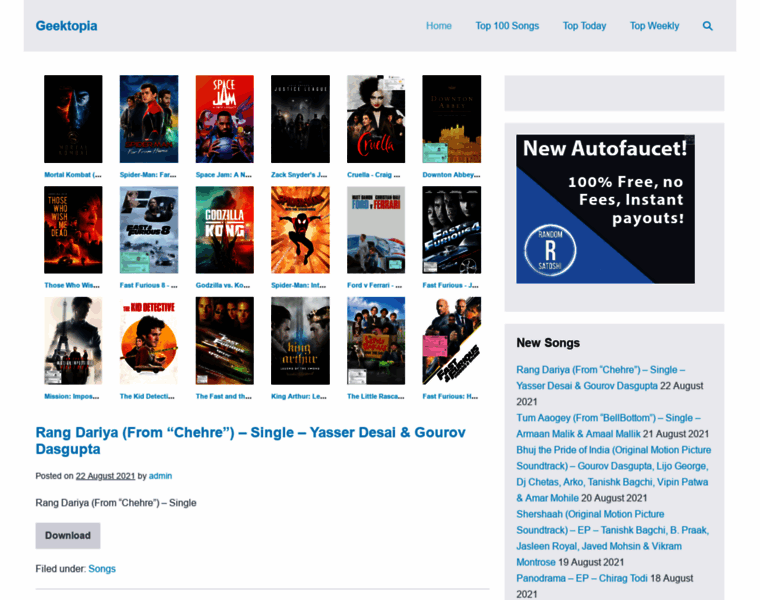Open the Kid Detective poster thumbnail
This screenshot has width=760, height=600.
pos(149,341)
